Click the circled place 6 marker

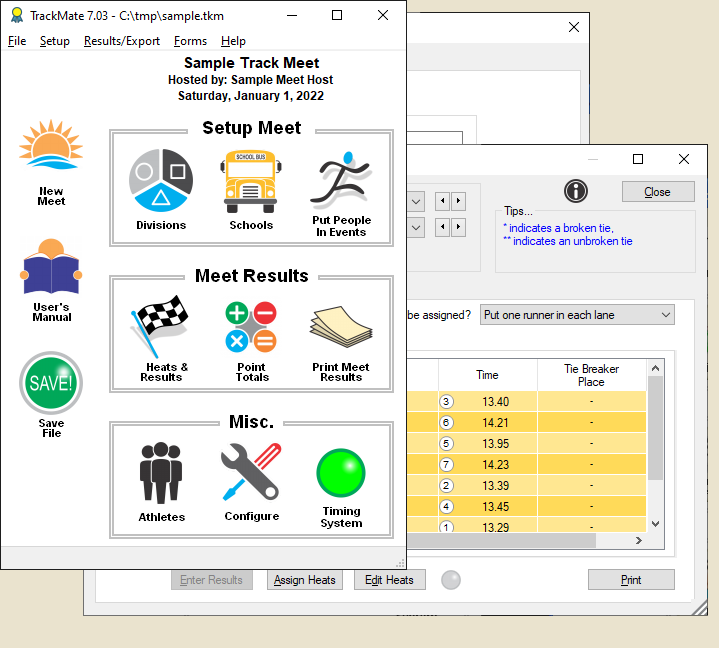pyautogui.click(x=446, y=422)
